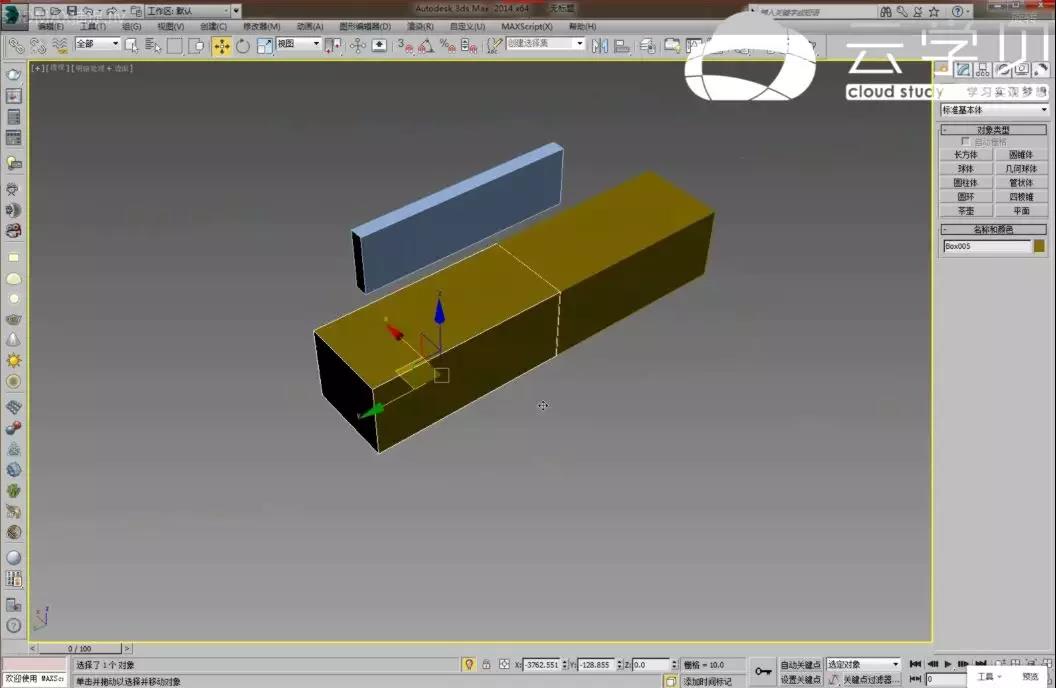Click the Mirror tool icon

(599, 46)
